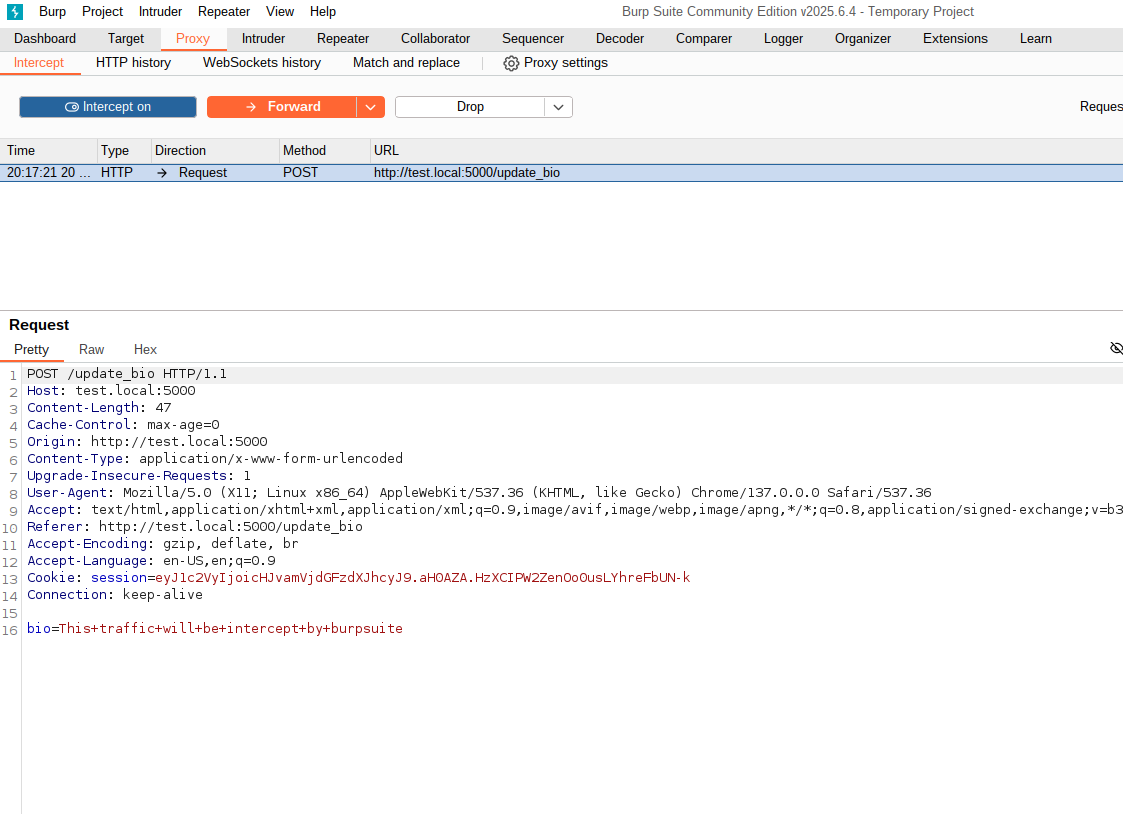Click the request line POST /update_bio HTTP/1.1
1123x814 pixels.
click(x=127, y=374)
